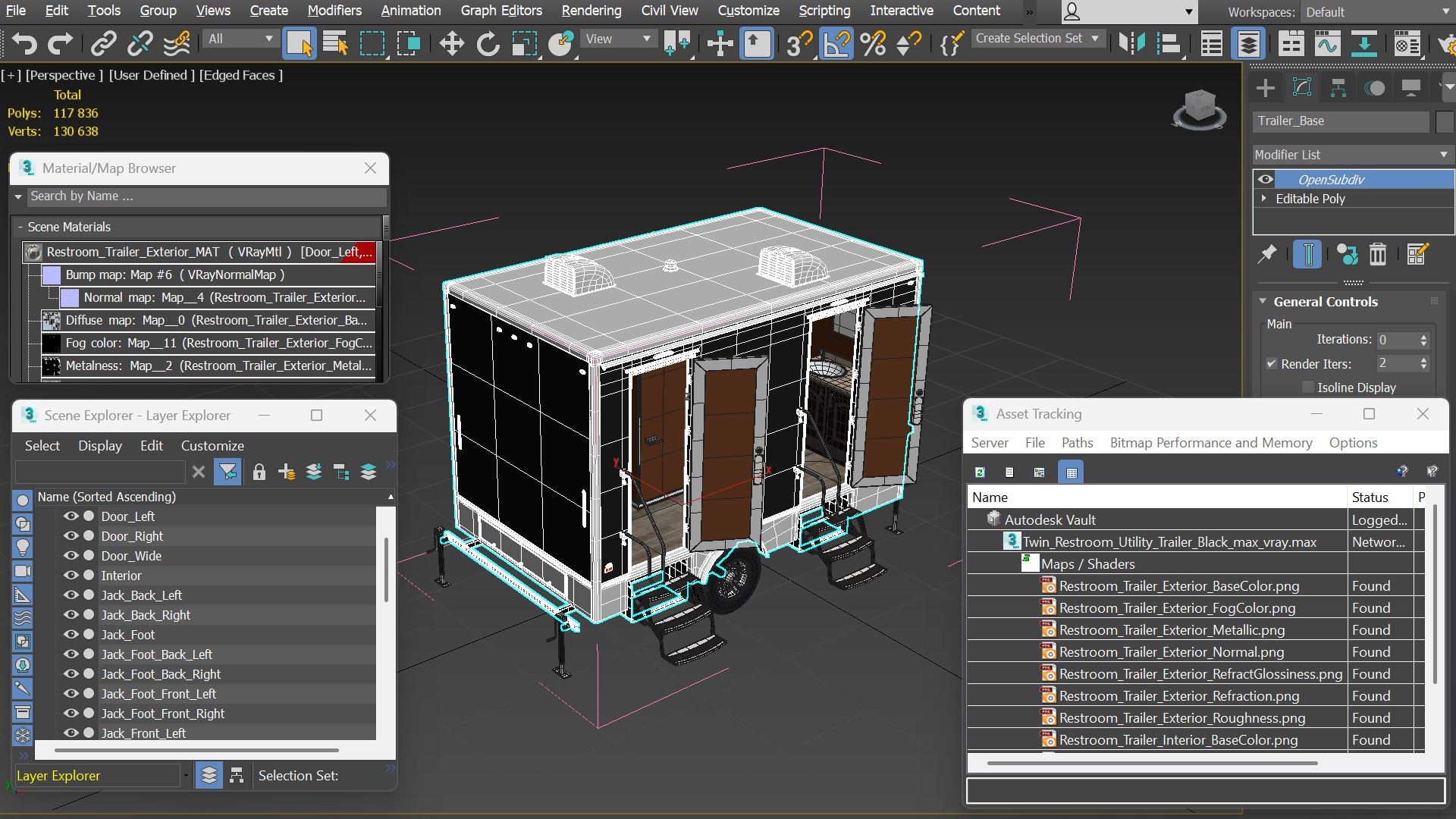The height and width of the screenshot is (819, 1456).
Task: Collapse the Scene Materials group
Action: pos(20,227)
